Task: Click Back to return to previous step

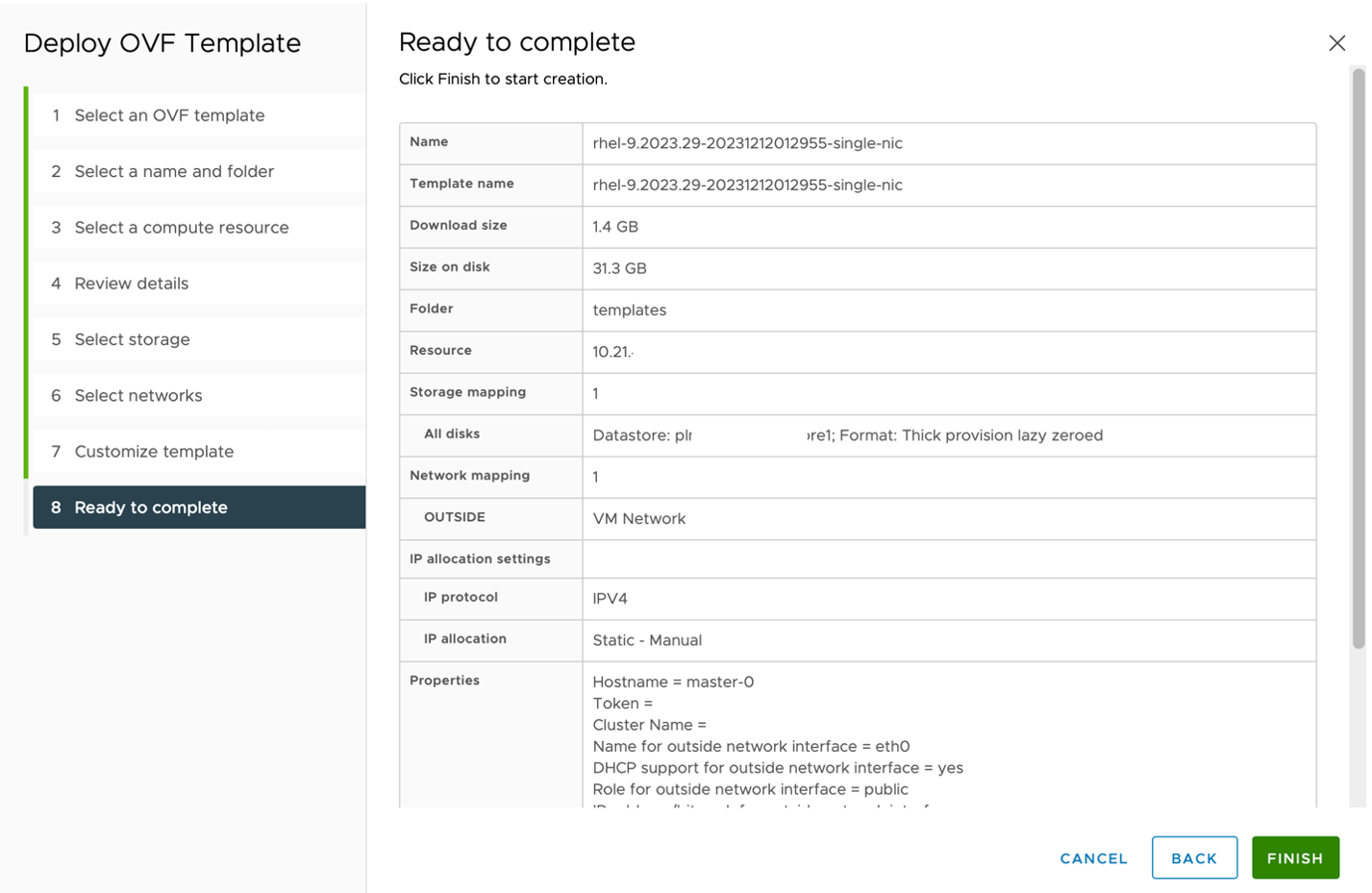Action: [x=1194, y=858]
